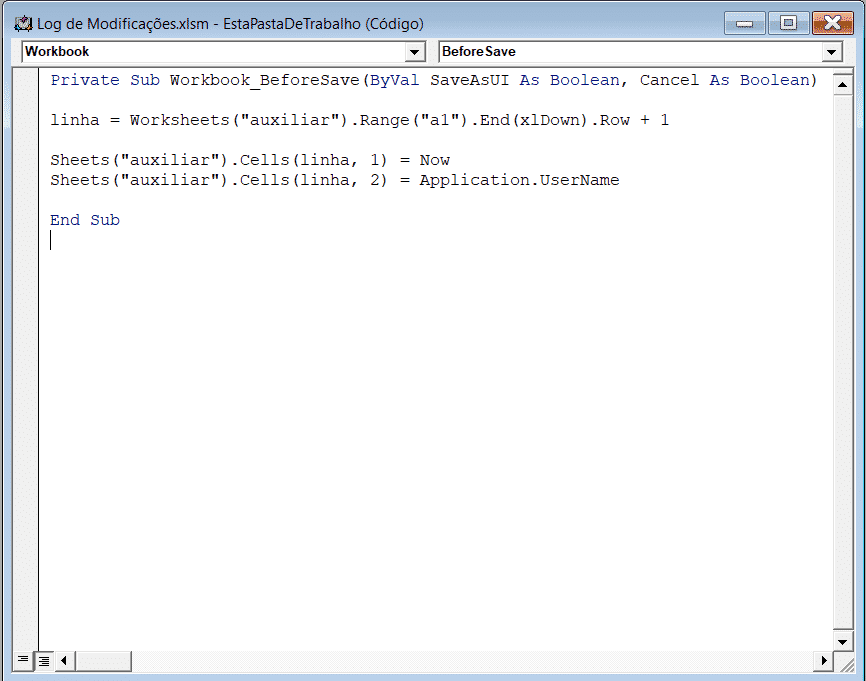The width and height of the screenshot is (866, 681).
Task: Open the Workbook object dropdown arrow
Action: click(x=414, y=52)
